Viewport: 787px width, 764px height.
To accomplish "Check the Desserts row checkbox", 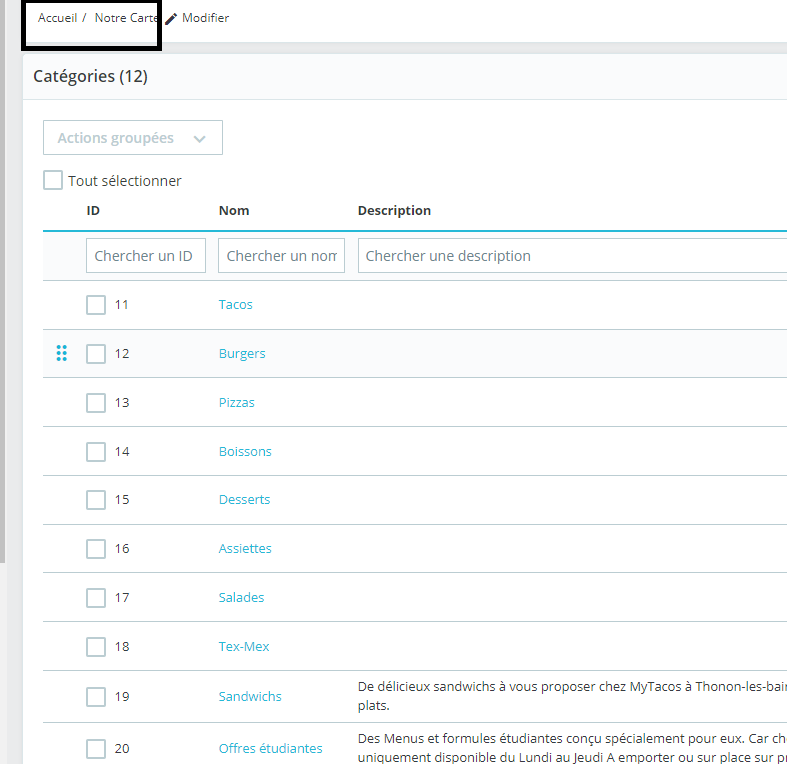I will click(x=96, y=500).
